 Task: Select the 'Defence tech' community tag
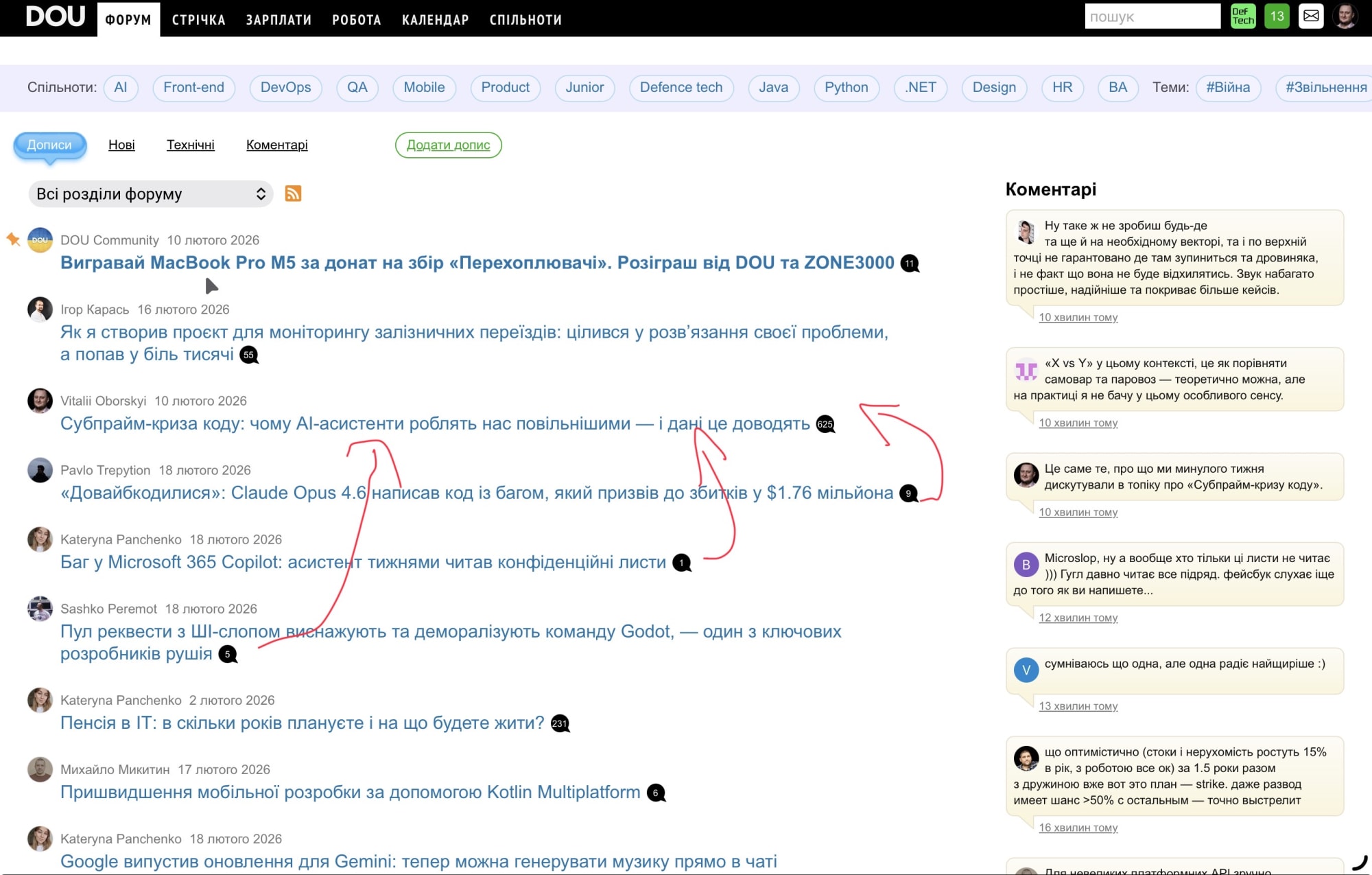point(681,87)
